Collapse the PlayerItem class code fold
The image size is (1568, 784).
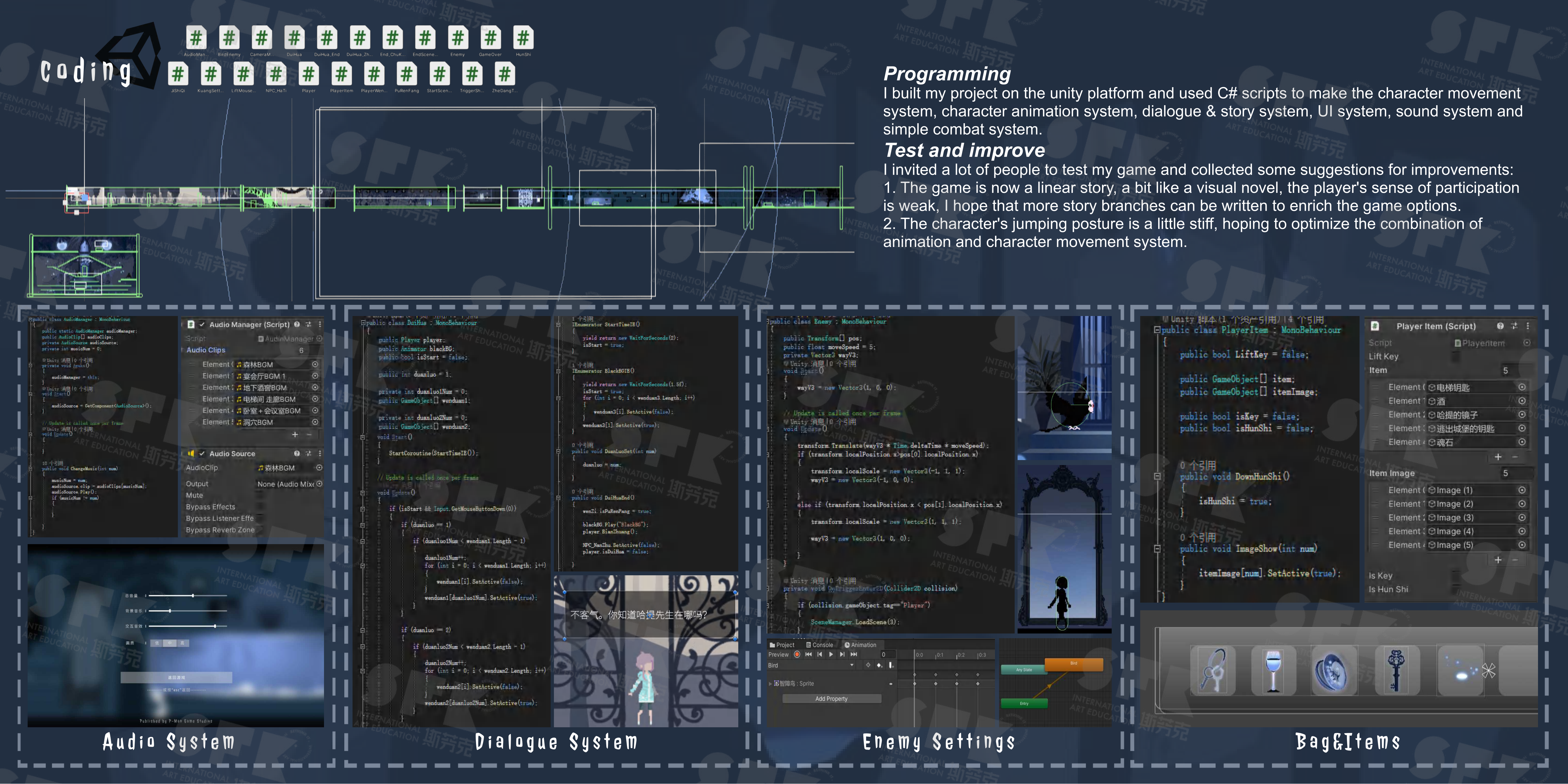[x=1157, y=330]
